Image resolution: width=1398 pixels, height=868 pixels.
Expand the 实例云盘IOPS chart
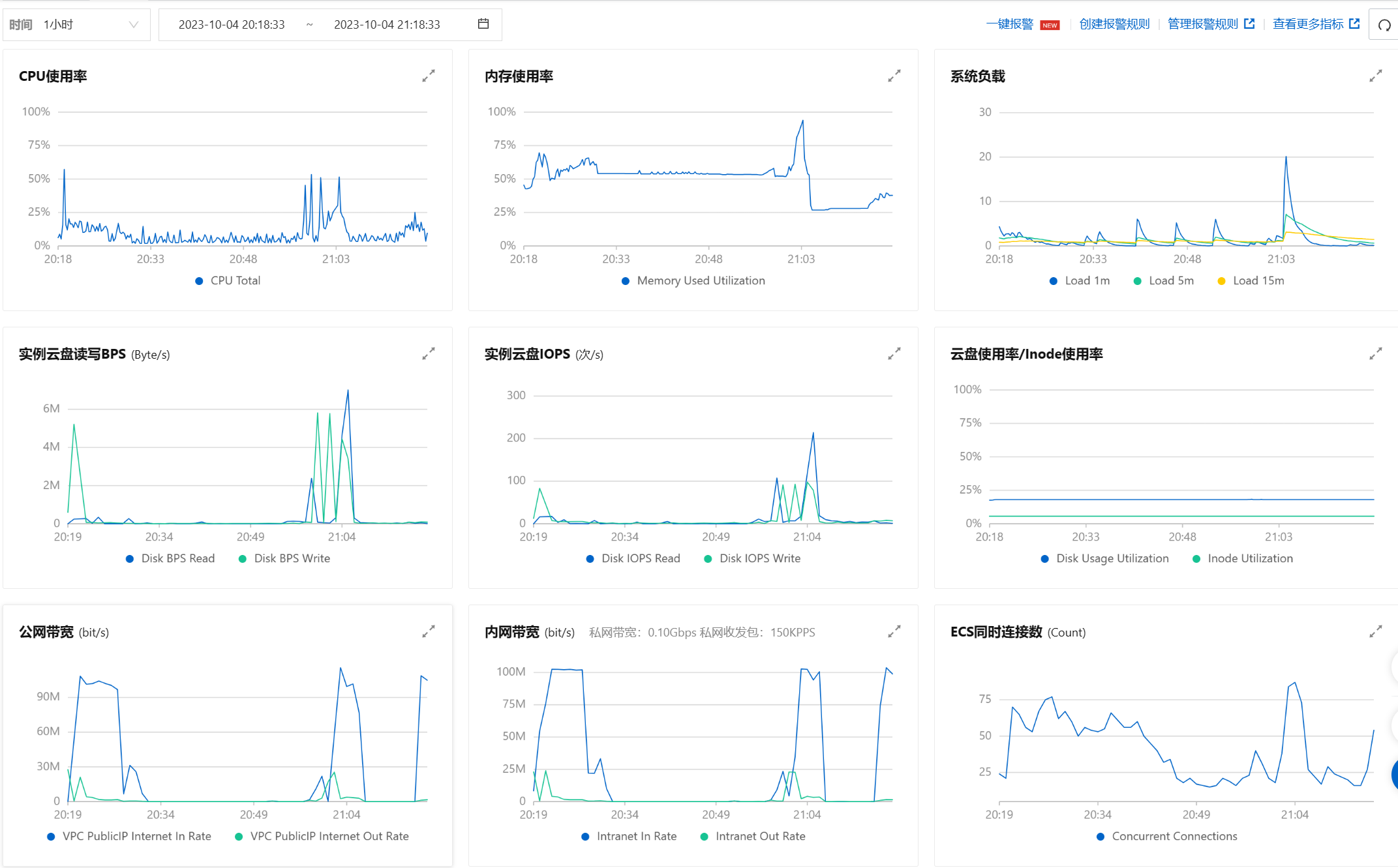894,354
